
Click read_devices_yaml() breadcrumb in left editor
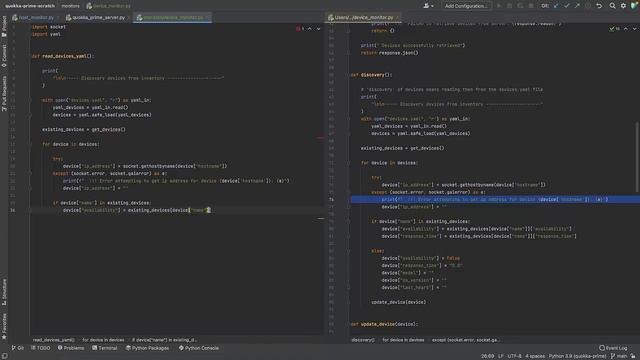coord(53,340)
